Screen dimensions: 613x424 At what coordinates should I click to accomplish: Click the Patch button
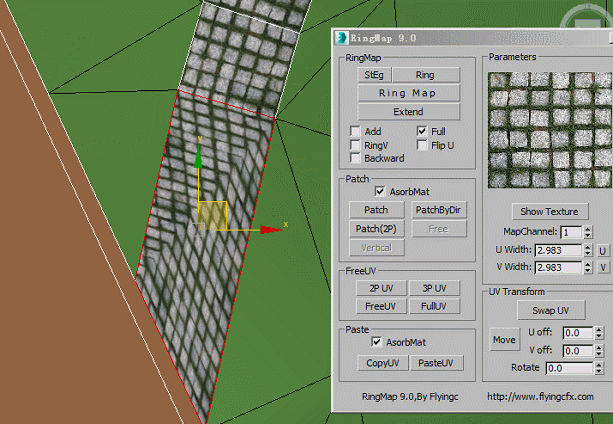[376, 210]
